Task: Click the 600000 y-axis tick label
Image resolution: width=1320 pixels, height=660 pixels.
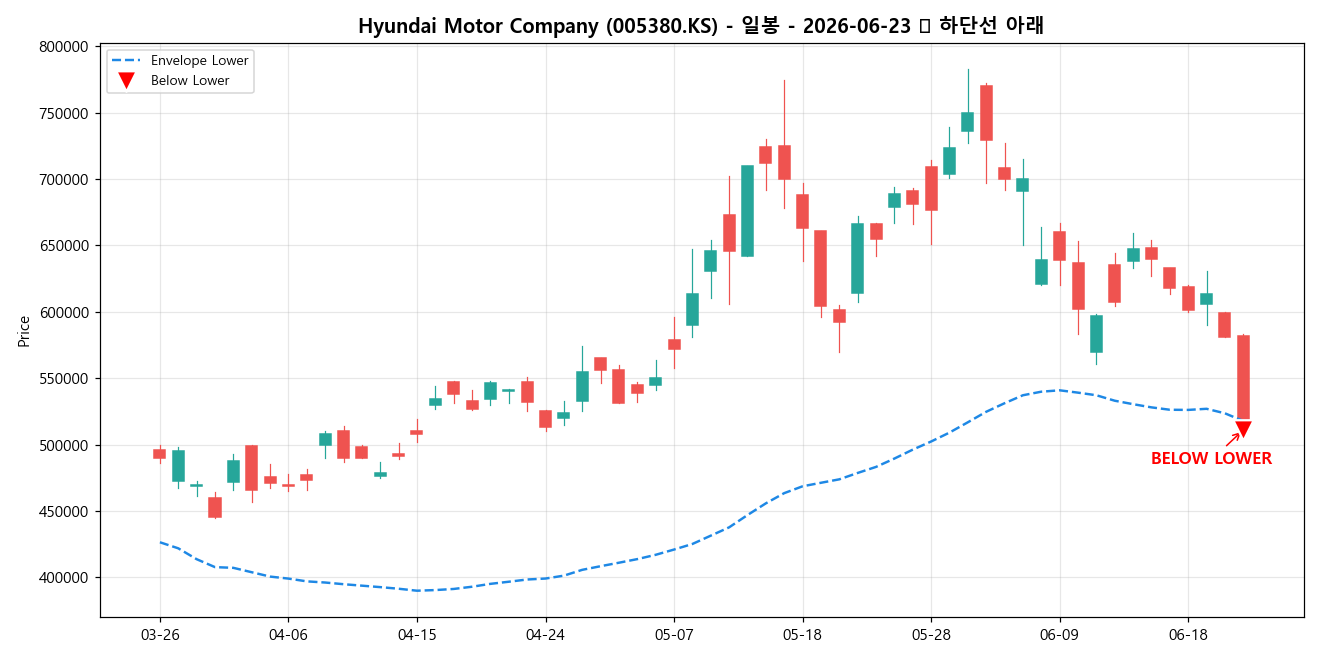Action: (64, 313)
